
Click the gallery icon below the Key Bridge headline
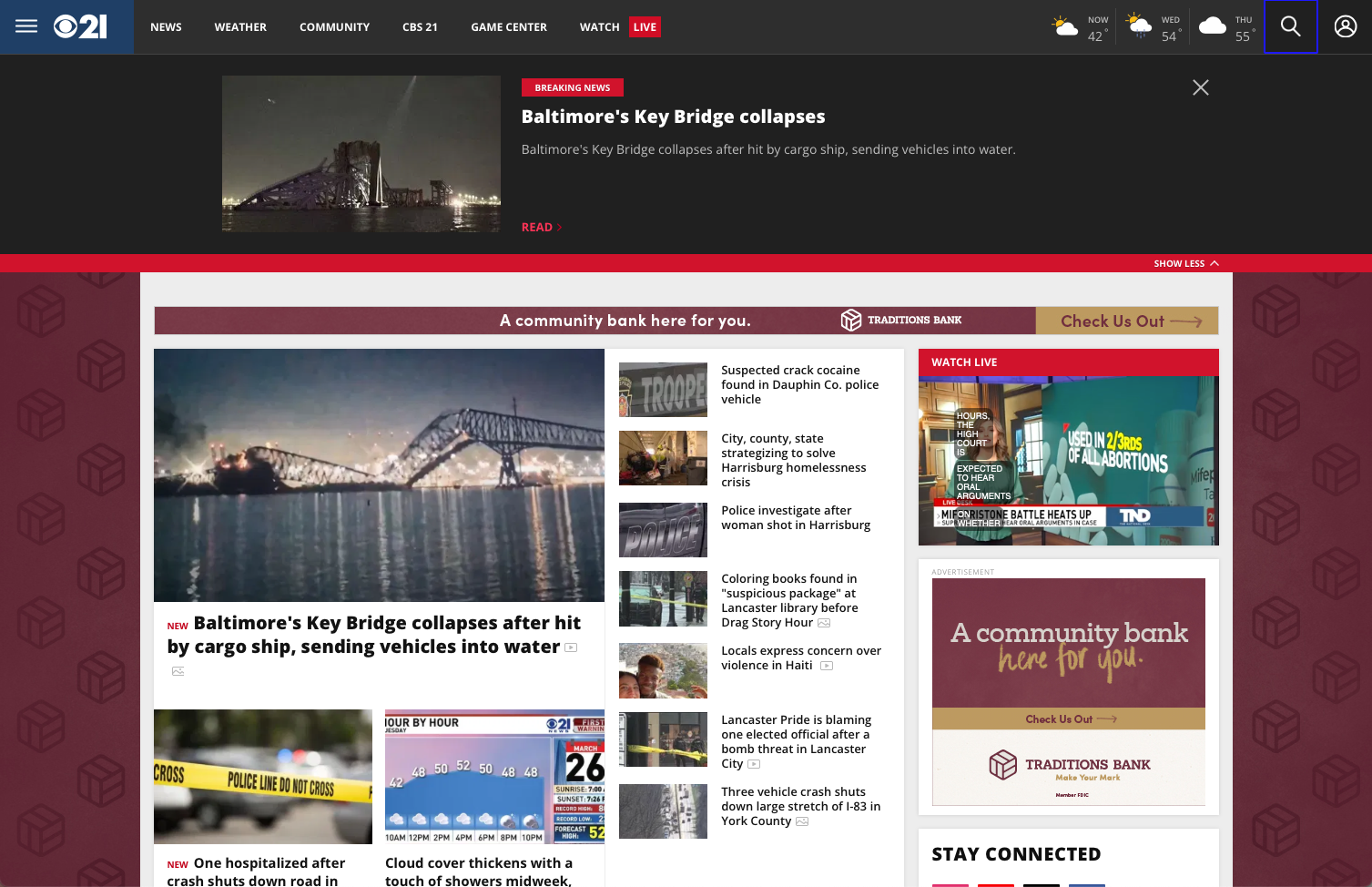click(178, 671)
